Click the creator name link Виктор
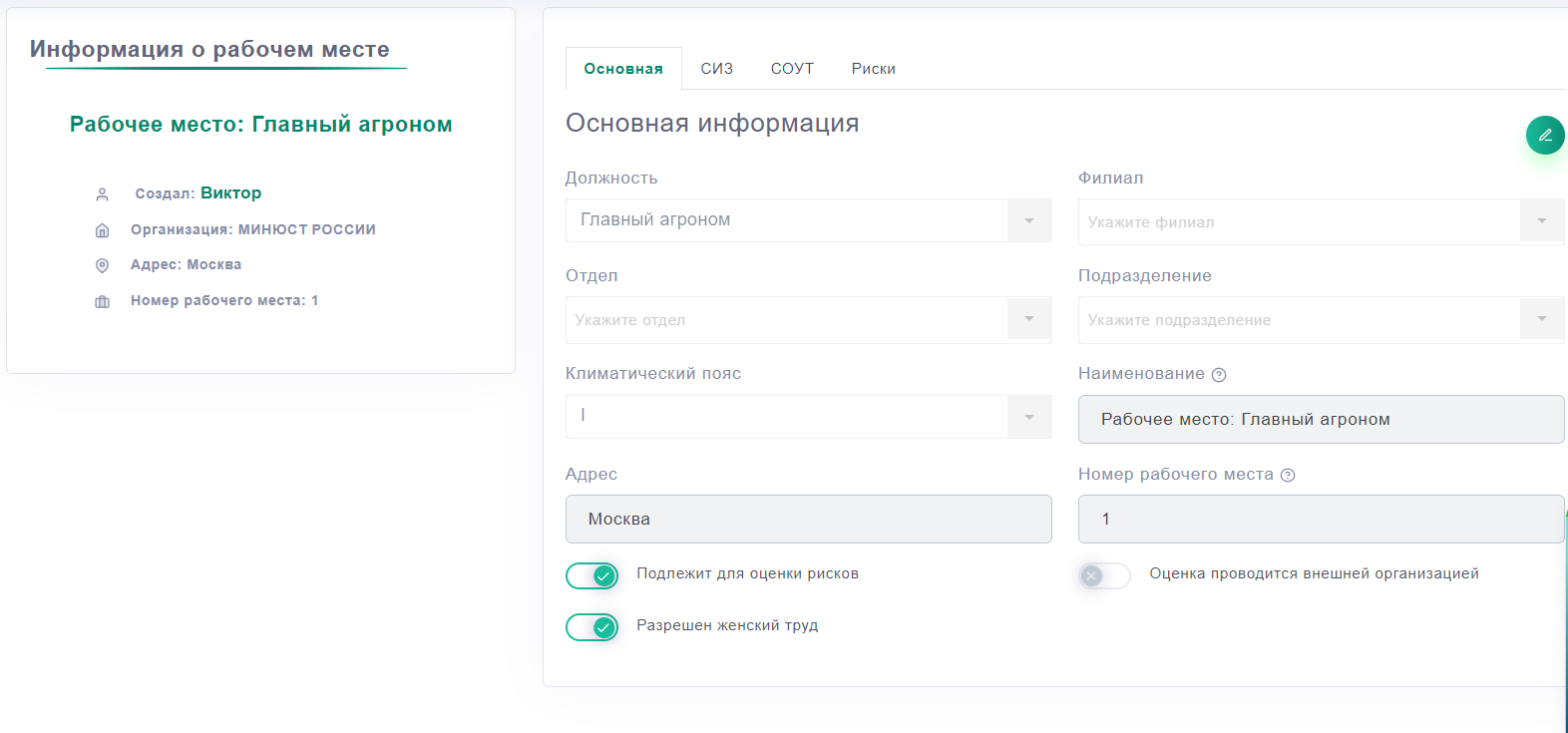This screenshot has height=733, width=1568. 230,193
